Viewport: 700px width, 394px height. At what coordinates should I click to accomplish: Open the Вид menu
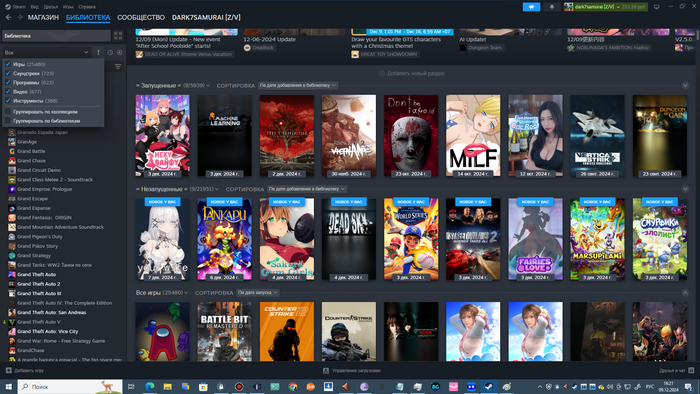tap(34, 7)
